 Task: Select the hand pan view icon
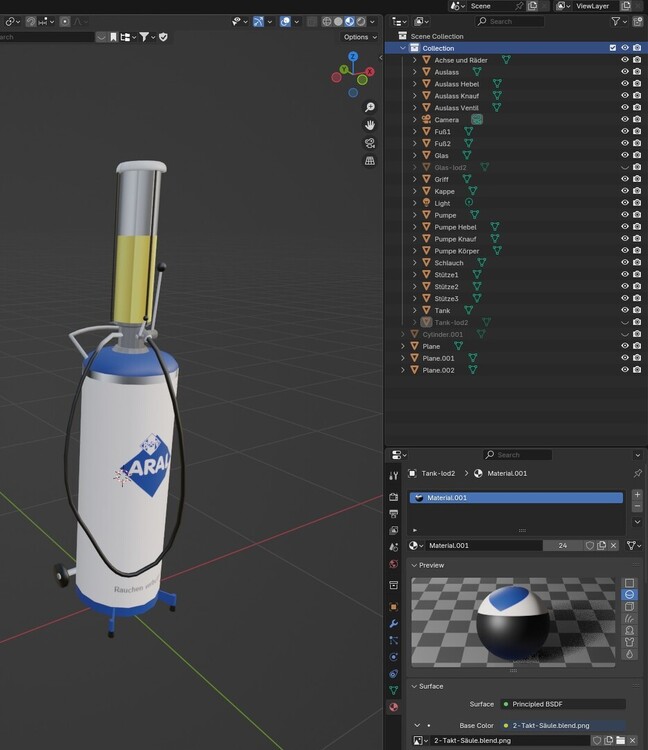[370, 125]
